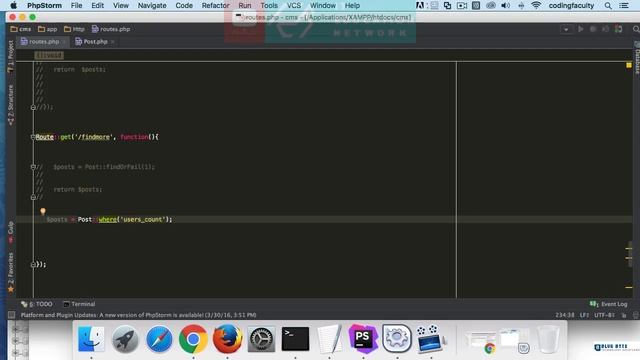Collapse the Route::get findmore function block
Viewport: 640px width, 360px height.
click(33, 137)
